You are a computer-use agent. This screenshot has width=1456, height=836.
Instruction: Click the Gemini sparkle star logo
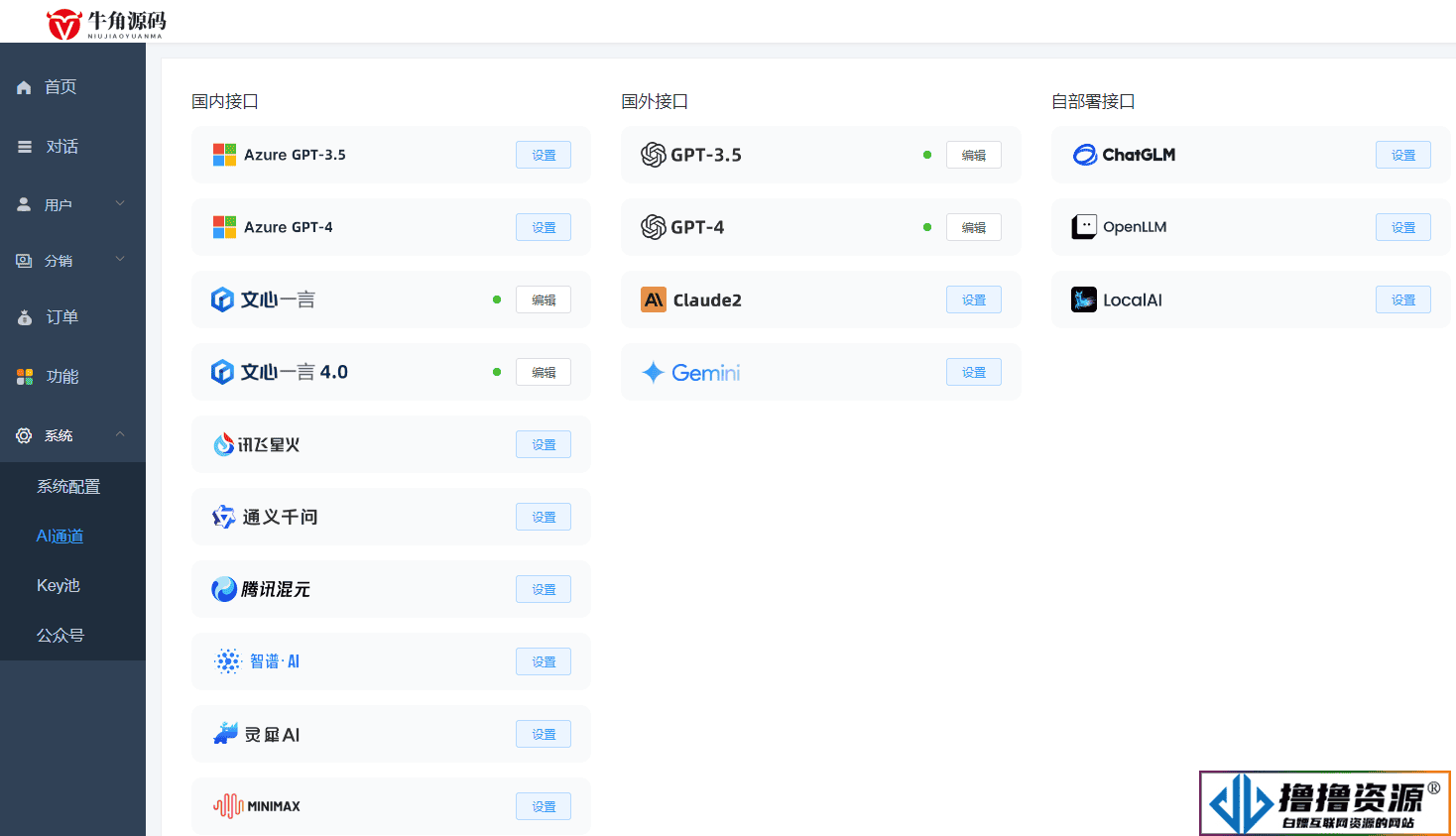click(x=653, y=372)
